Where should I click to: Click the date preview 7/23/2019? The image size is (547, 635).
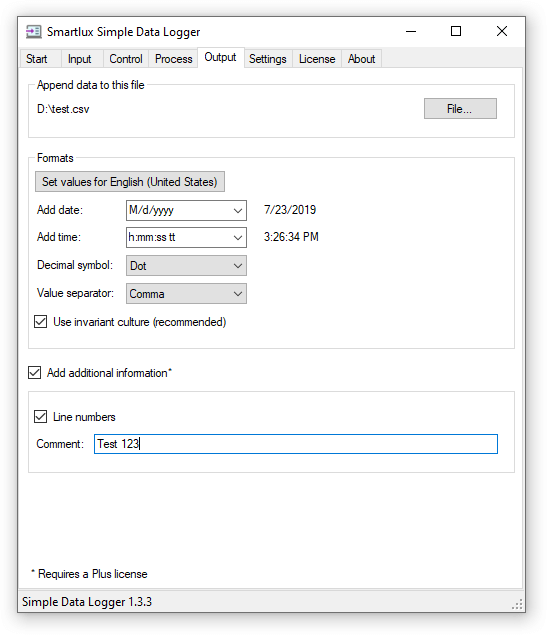coord(290,210)
